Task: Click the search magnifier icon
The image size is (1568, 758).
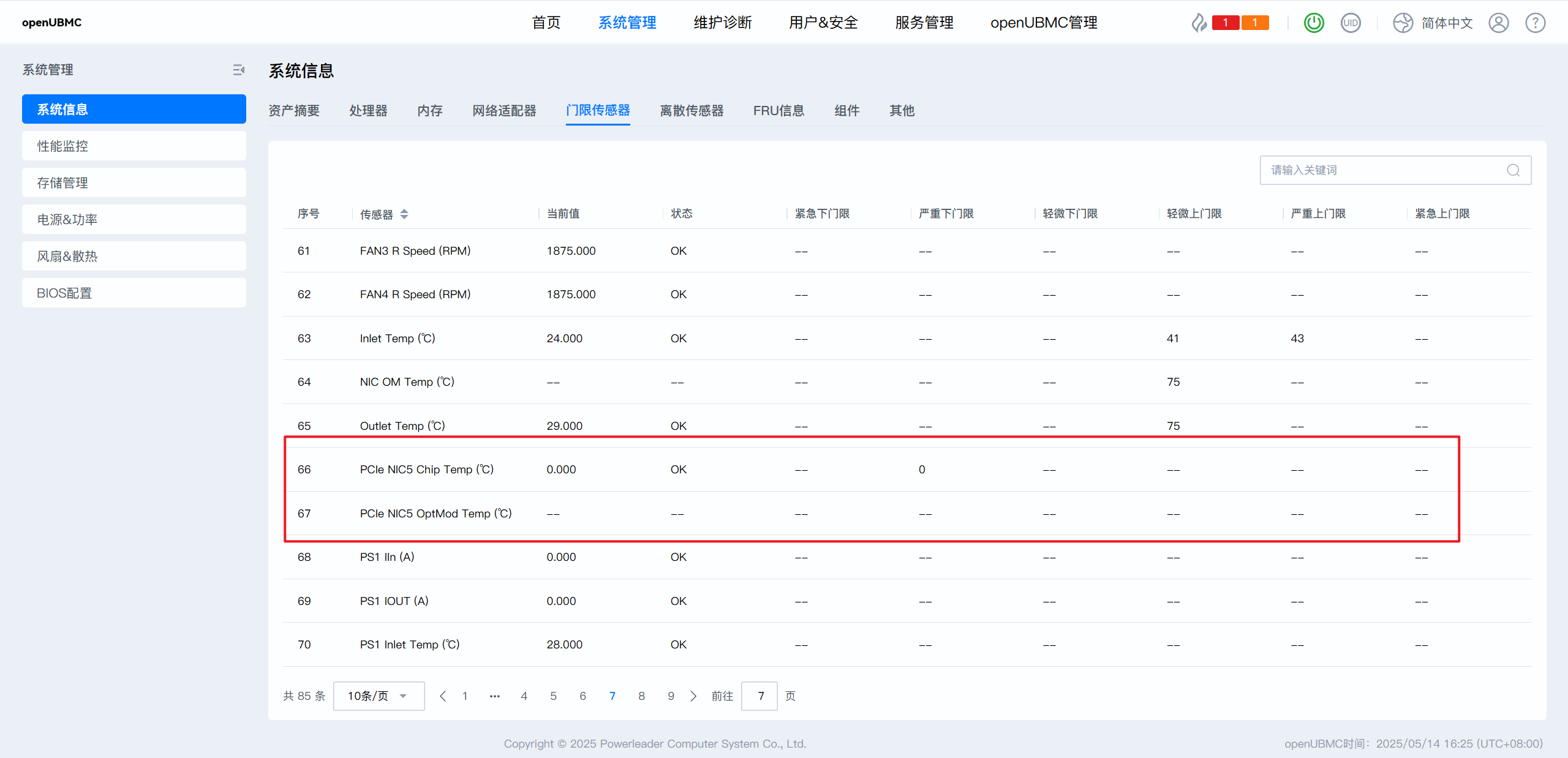Action: coord(1513,170)
